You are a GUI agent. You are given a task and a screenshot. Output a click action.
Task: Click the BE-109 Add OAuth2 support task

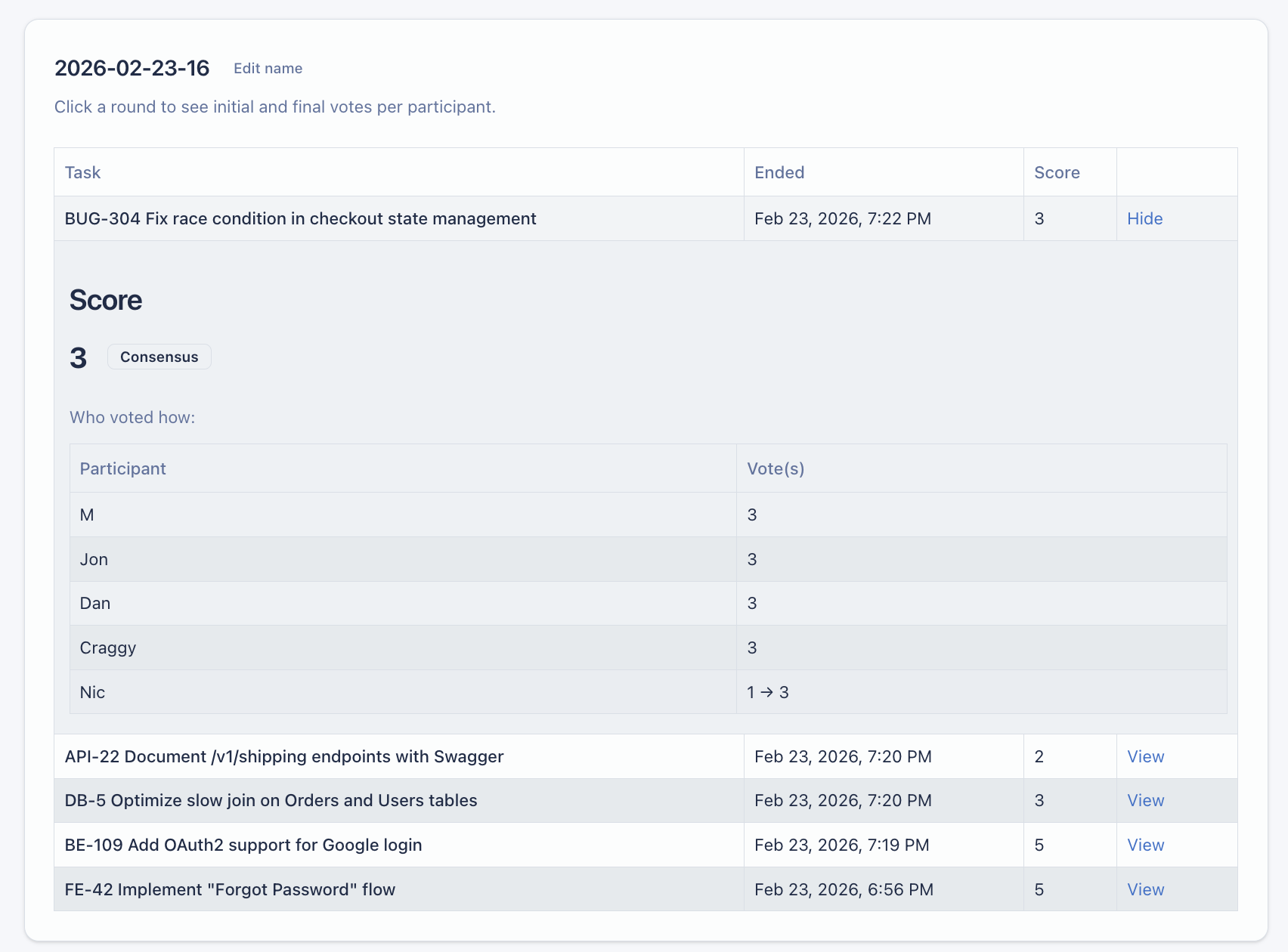click(243, 845)
